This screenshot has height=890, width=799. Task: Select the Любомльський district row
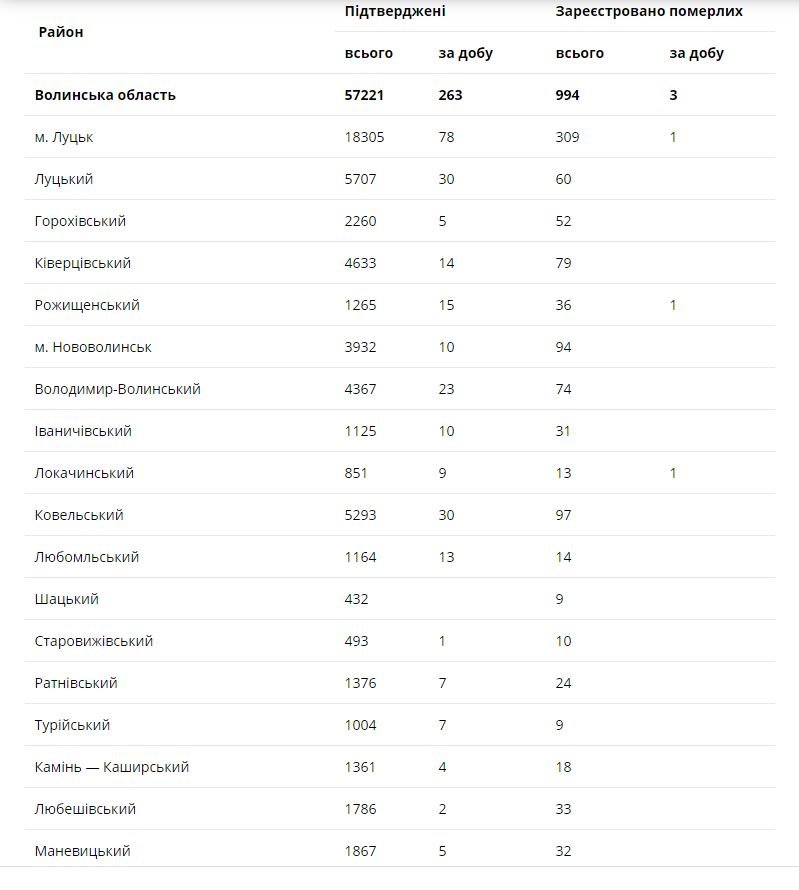coord(87,557)
